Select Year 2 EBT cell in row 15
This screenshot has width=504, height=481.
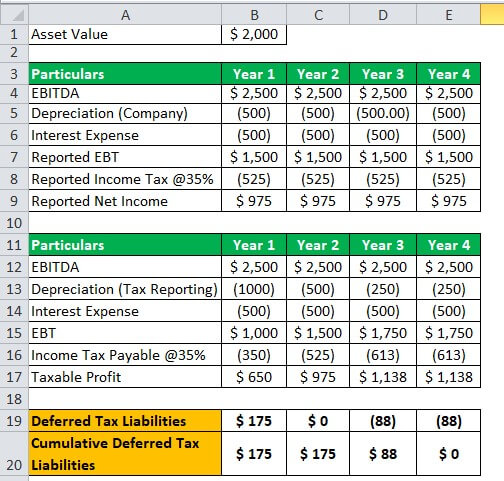click(318, 333)
